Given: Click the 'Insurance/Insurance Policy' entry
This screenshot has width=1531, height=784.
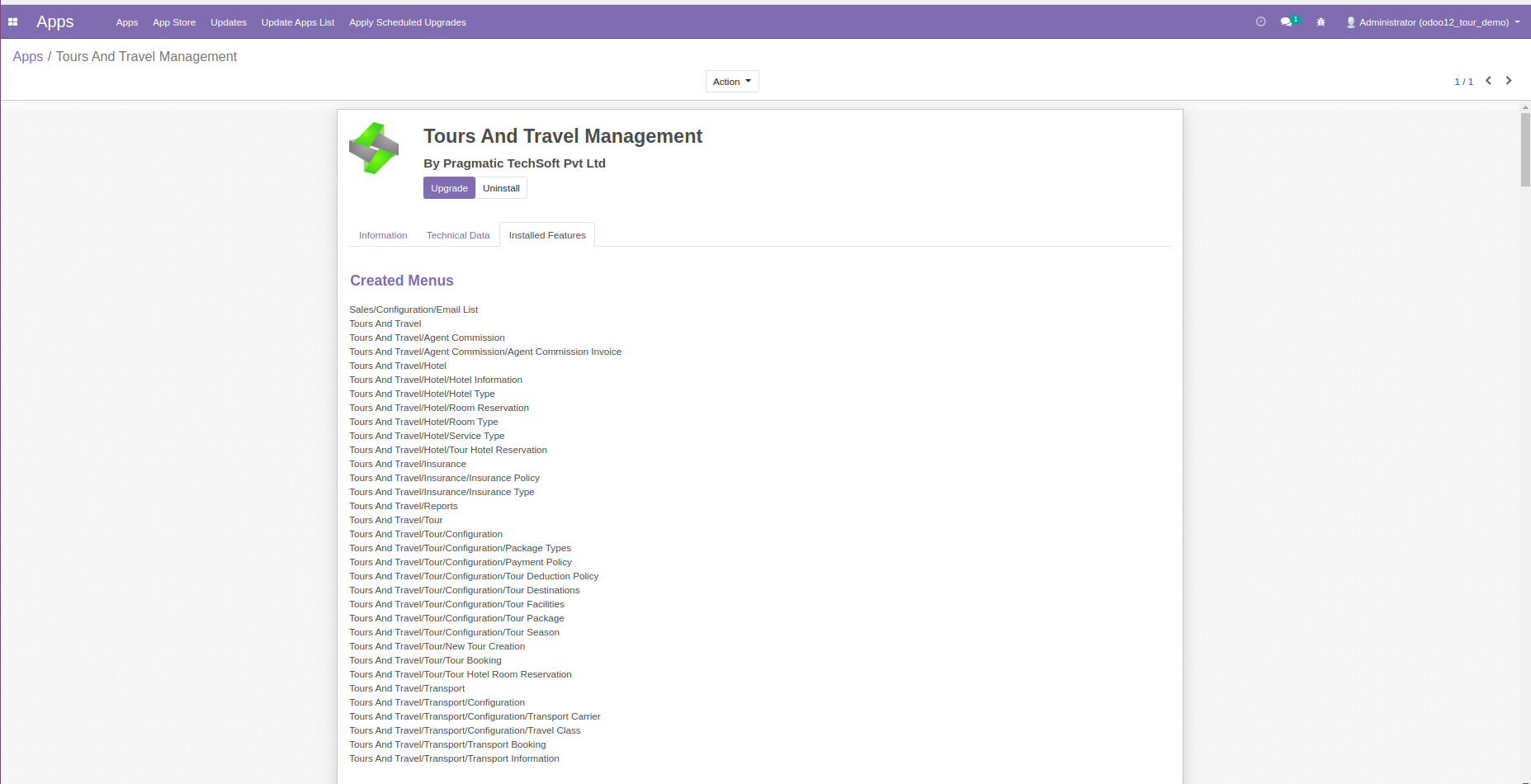Looking at the screenshot, I should (x=444, y=478).
